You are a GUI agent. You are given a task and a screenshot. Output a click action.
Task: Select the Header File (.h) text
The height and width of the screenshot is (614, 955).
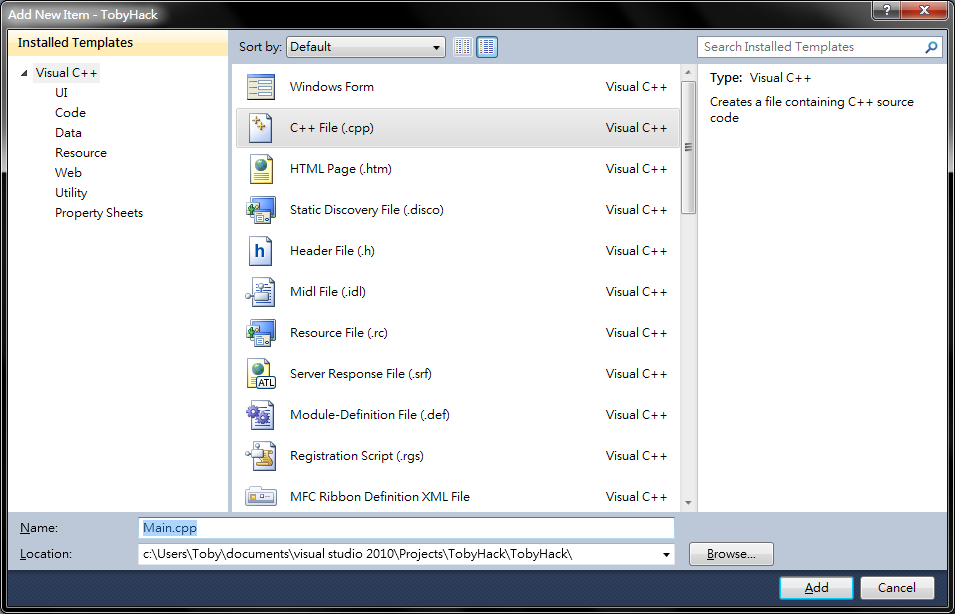pos(332,251)
